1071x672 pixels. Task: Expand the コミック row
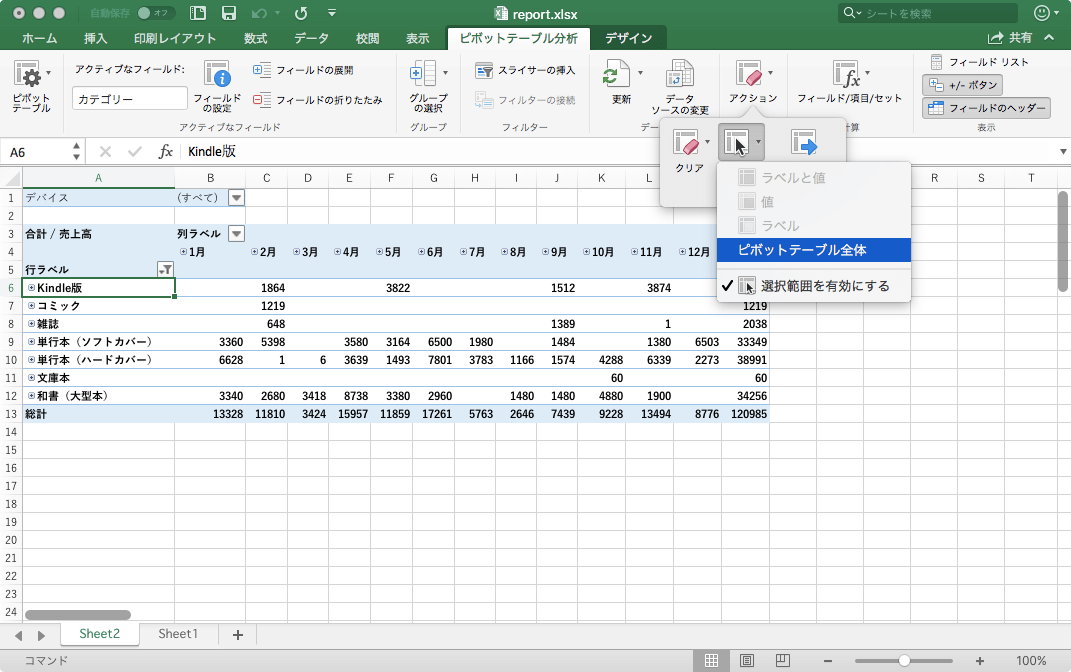point(31,306)
